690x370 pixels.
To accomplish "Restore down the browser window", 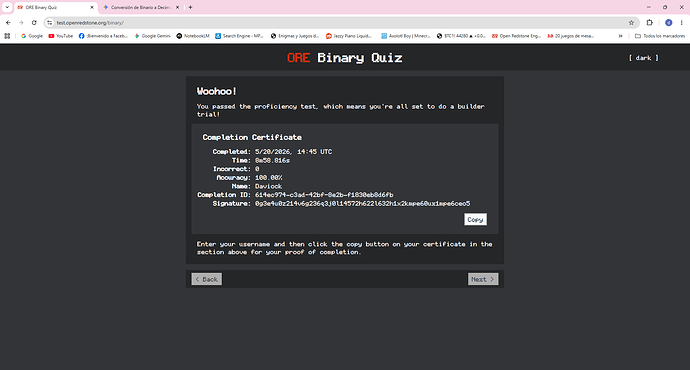I will [665, 7].
